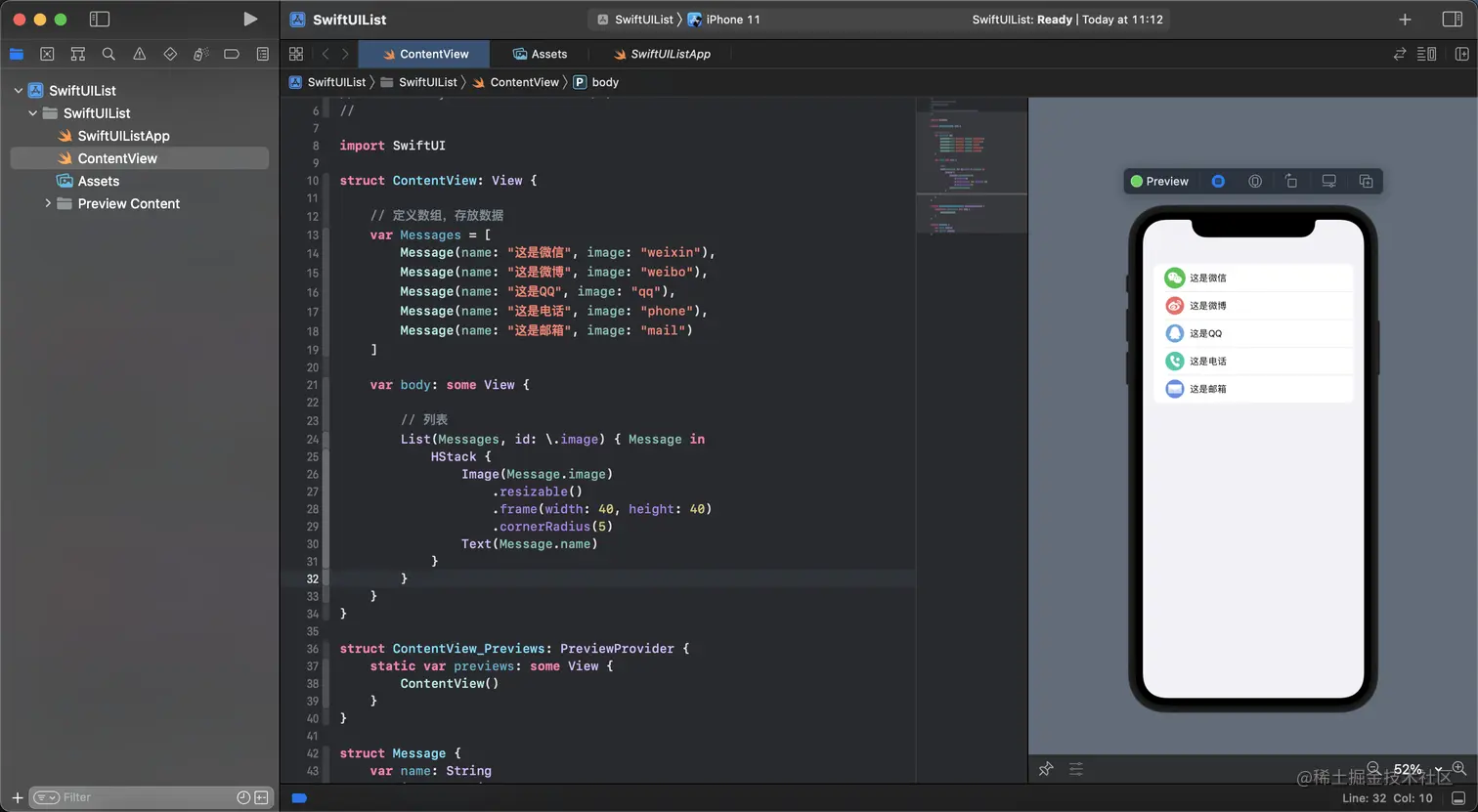This screenshot has height=812, width=1478.
Task: Open Adjust Editor Options menu
Action: click(1427, 54)
